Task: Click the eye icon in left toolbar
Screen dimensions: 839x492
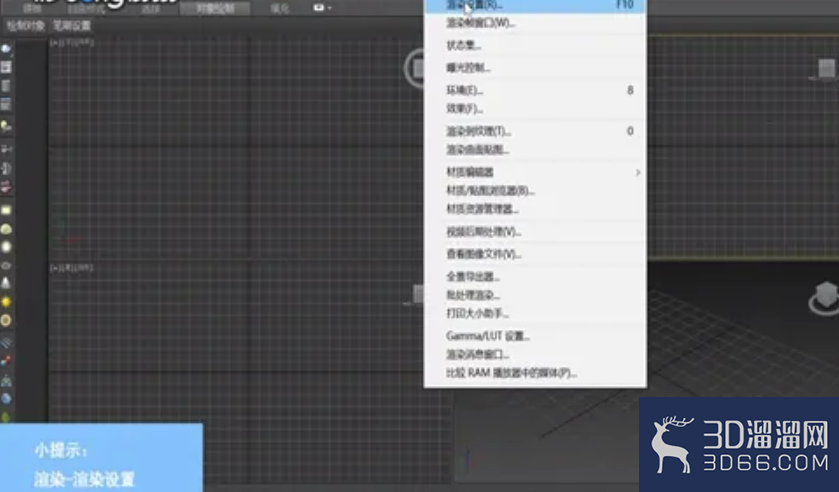Action: pos(6,265)
